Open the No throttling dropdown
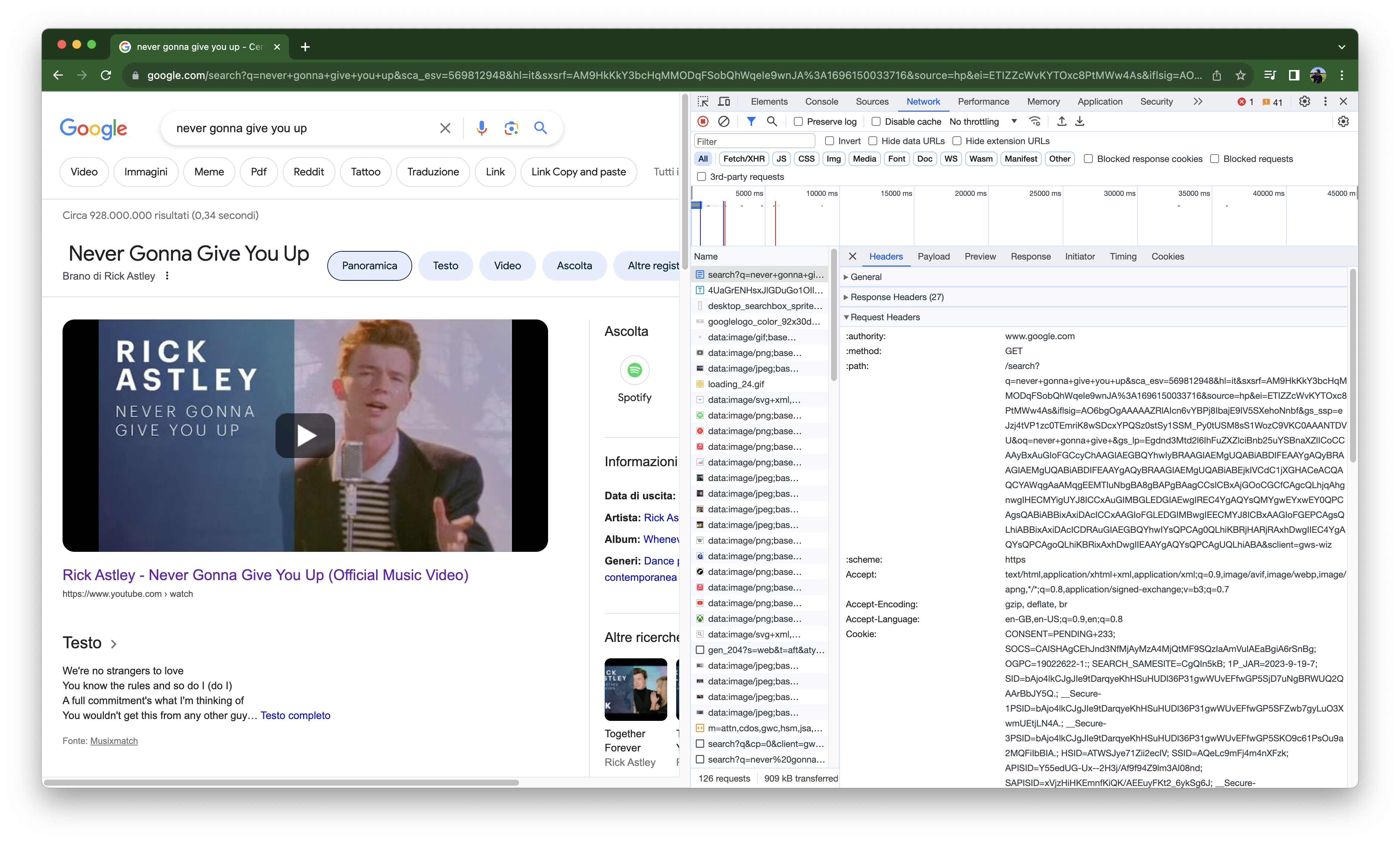The image size is (1400, 843). (983, 121)
